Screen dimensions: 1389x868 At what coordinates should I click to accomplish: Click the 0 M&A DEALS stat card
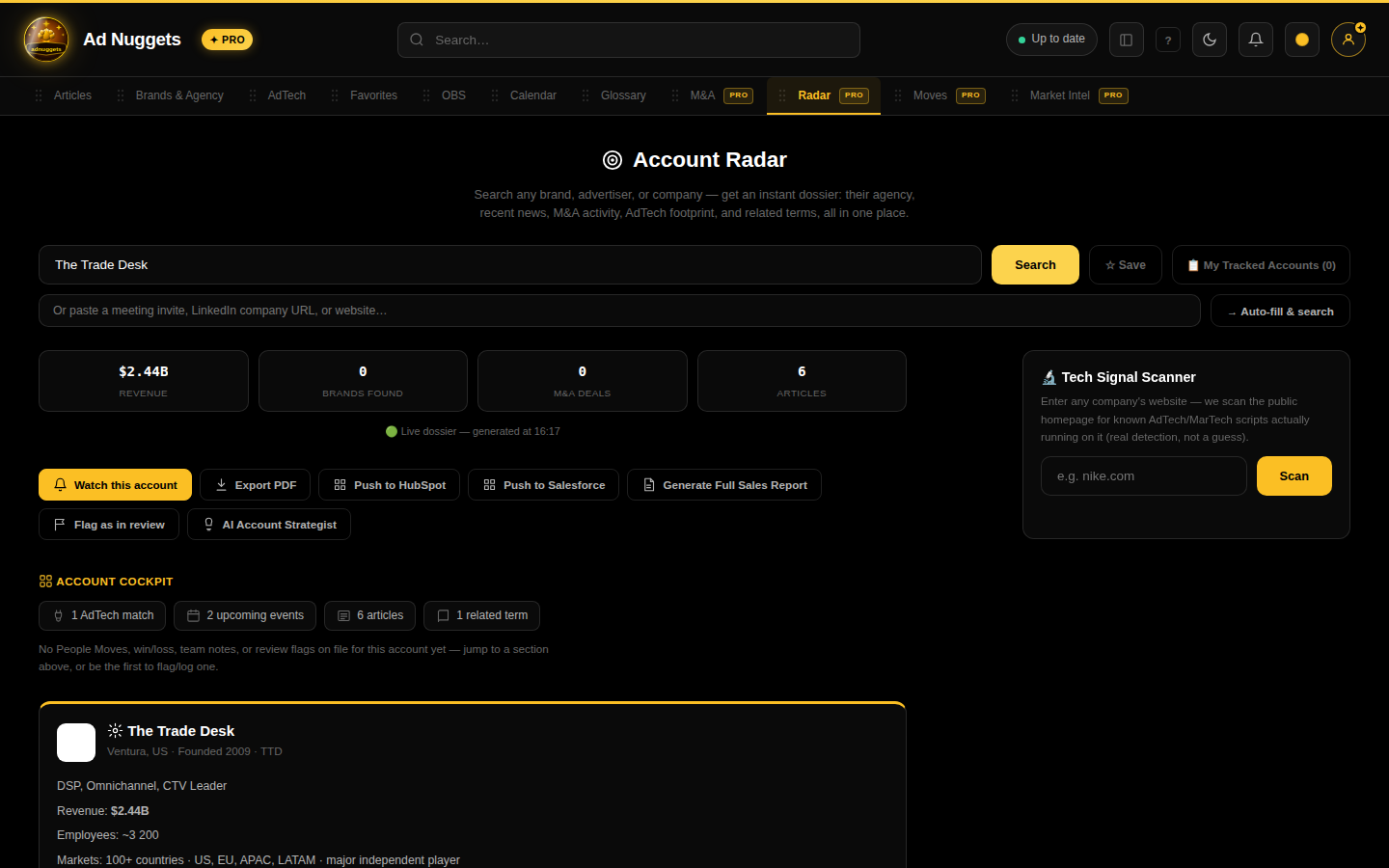point(583,381)
